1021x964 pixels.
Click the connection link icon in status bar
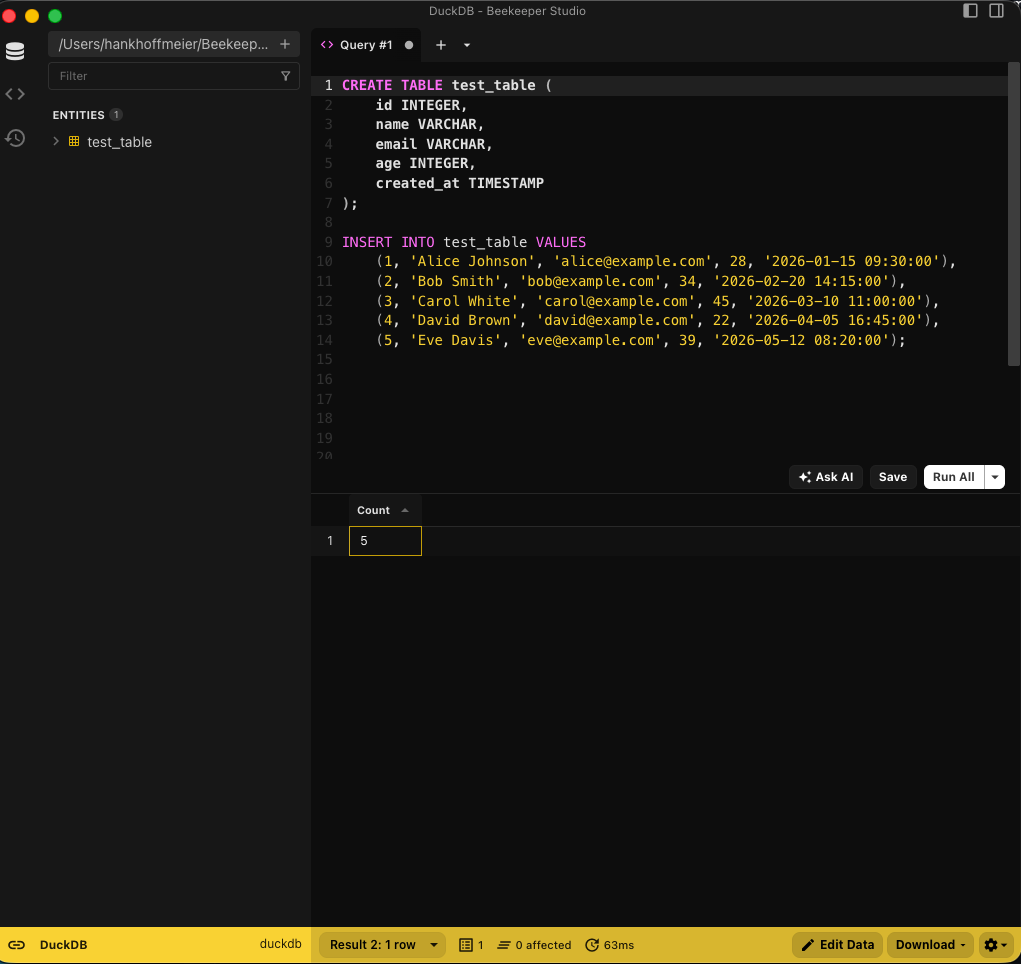pos(16,945)
